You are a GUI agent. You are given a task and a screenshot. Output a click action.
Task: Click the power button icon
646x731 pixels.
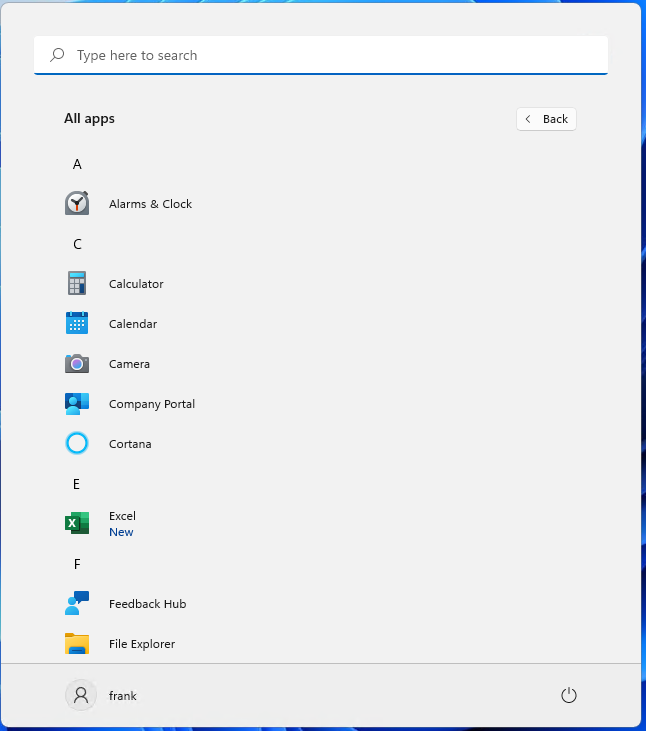coord(569,695)
